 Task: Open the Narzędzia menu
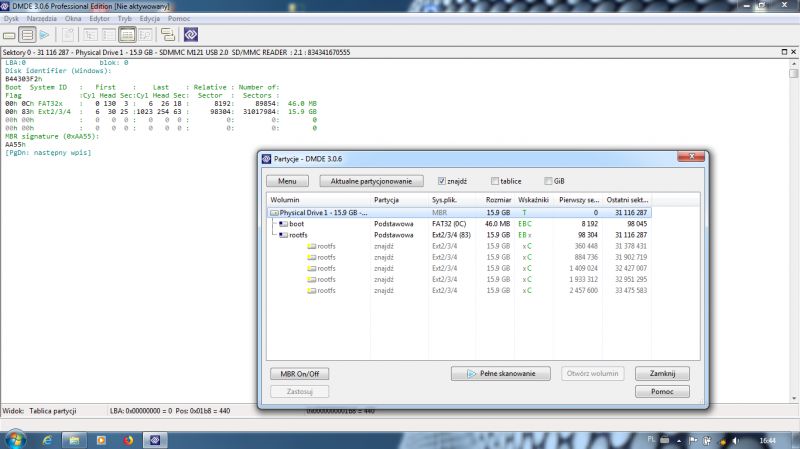[42, 18]
